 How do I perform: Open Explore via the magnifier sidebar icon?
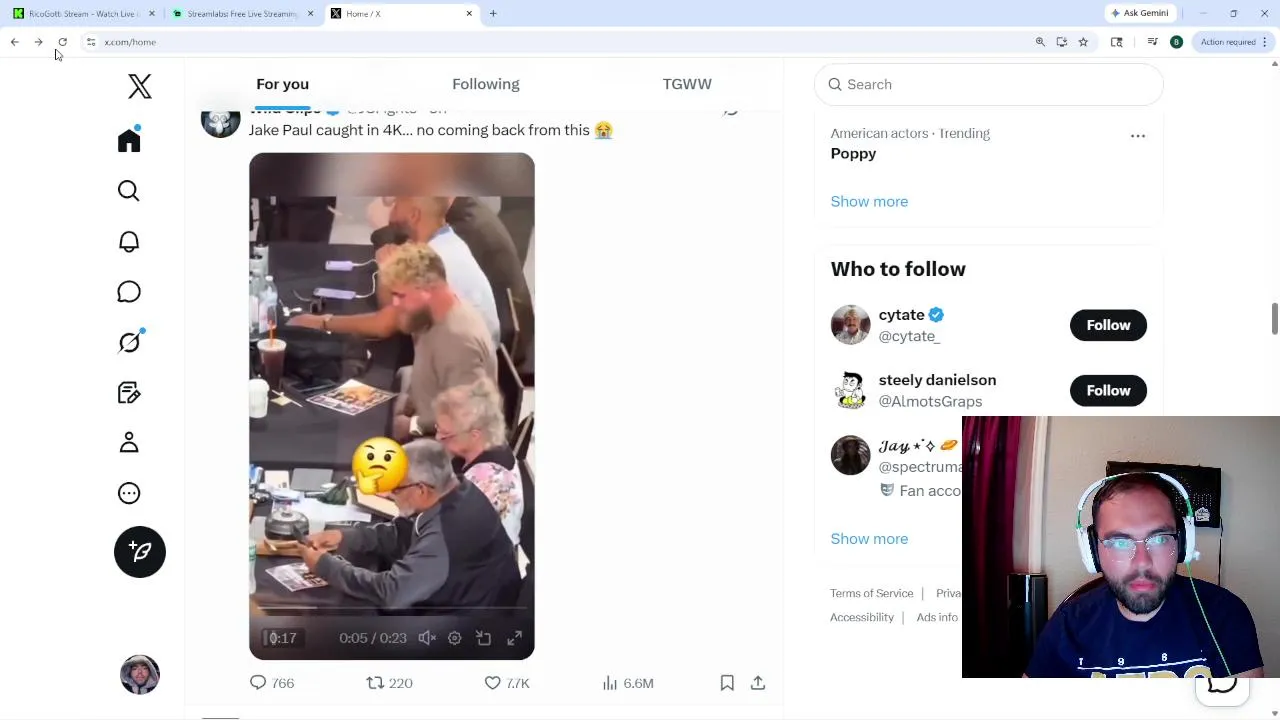(129, 191)
